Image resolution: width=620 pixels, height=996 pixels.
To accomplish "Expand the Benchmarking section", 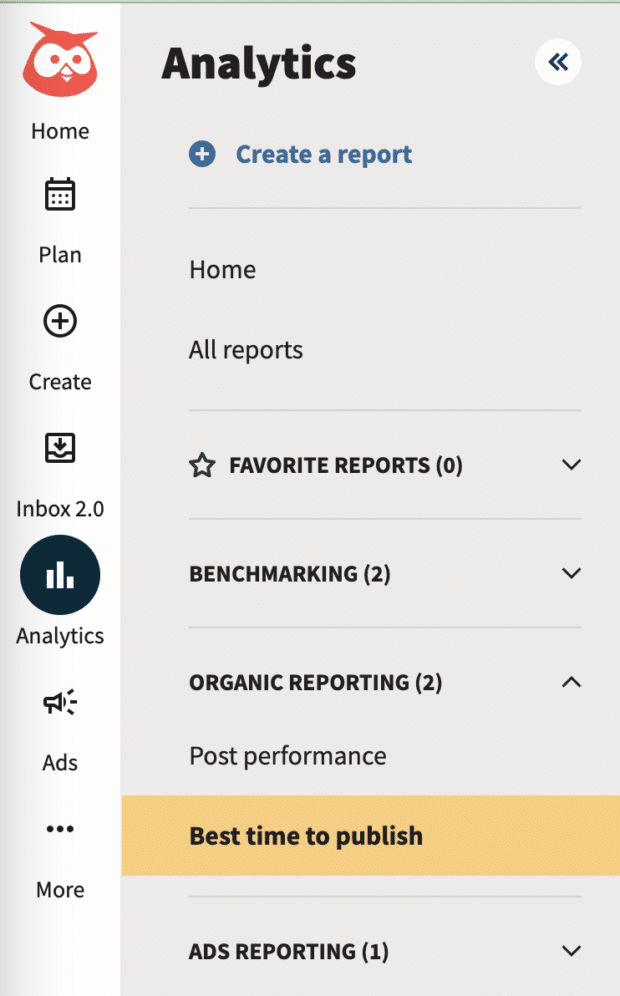I will pos(572,573).
